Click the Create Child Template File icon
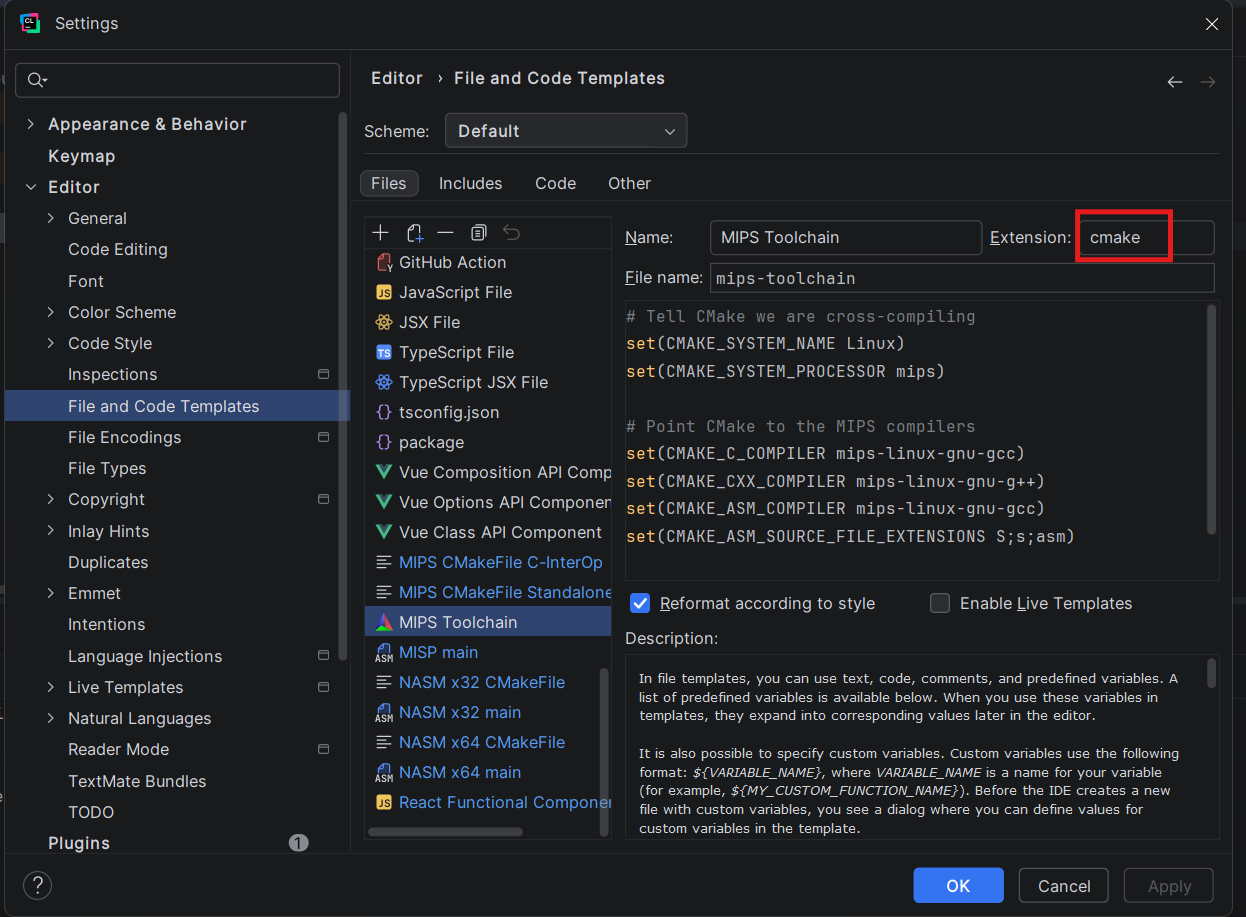The image size is (1246, 917). 415,233
